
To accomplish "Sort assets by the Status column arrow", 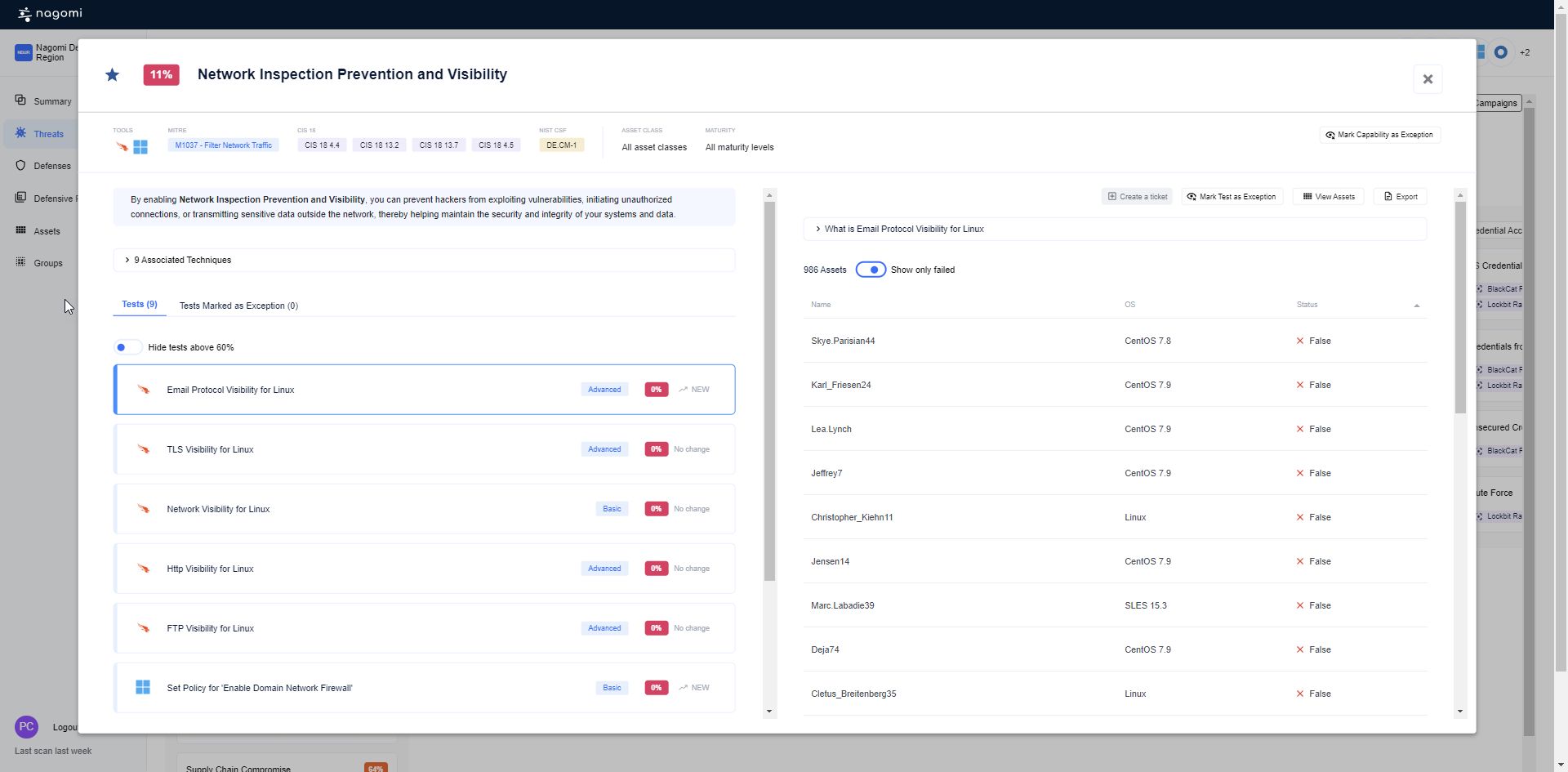I will click(x=1417, y=306).
